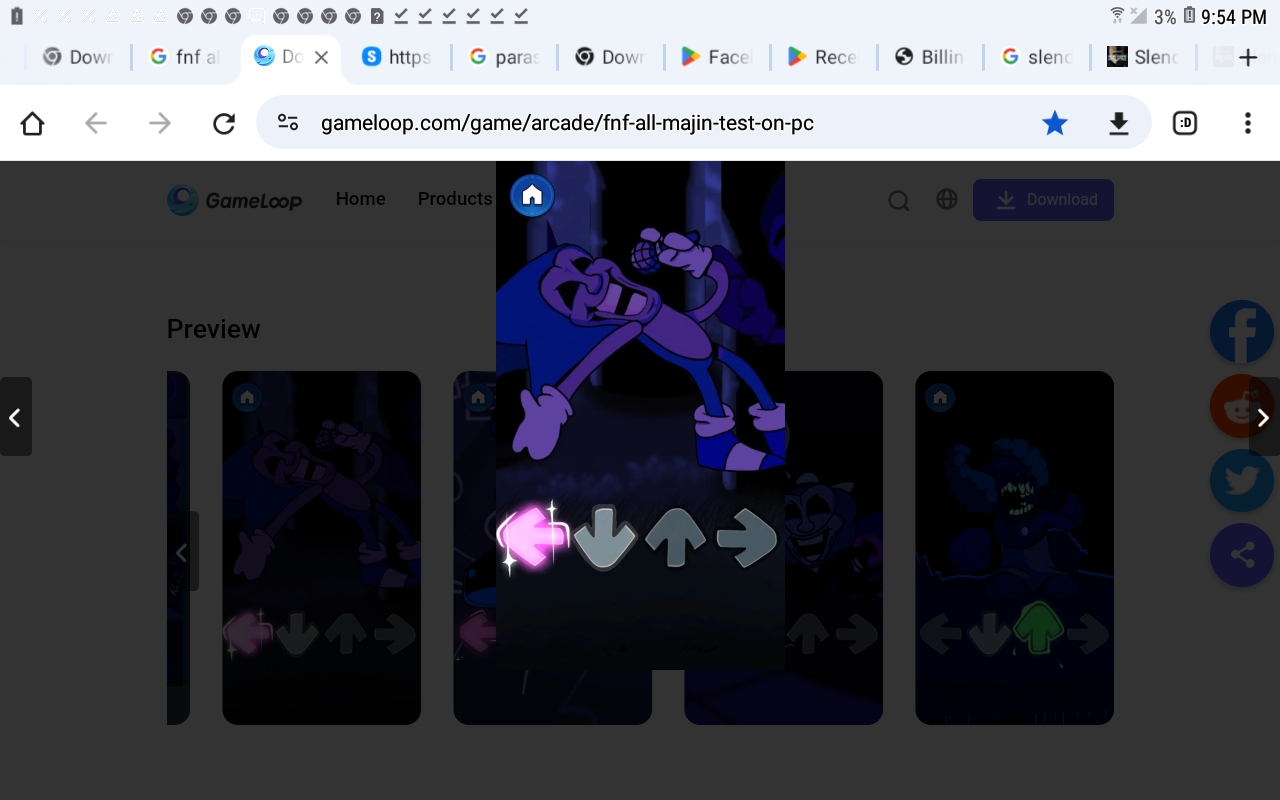The height and width of the screenshot is (800, 1280).
Task: Switch to the 'Facel' Play Store tab
Action: tap(716, 57)
